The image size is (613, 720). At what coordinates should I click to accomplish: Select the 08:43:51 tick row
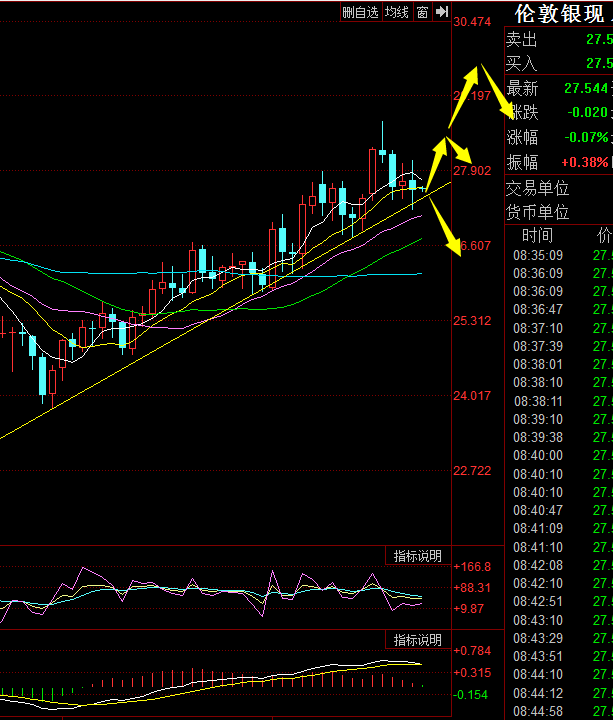tap(563, 657)
